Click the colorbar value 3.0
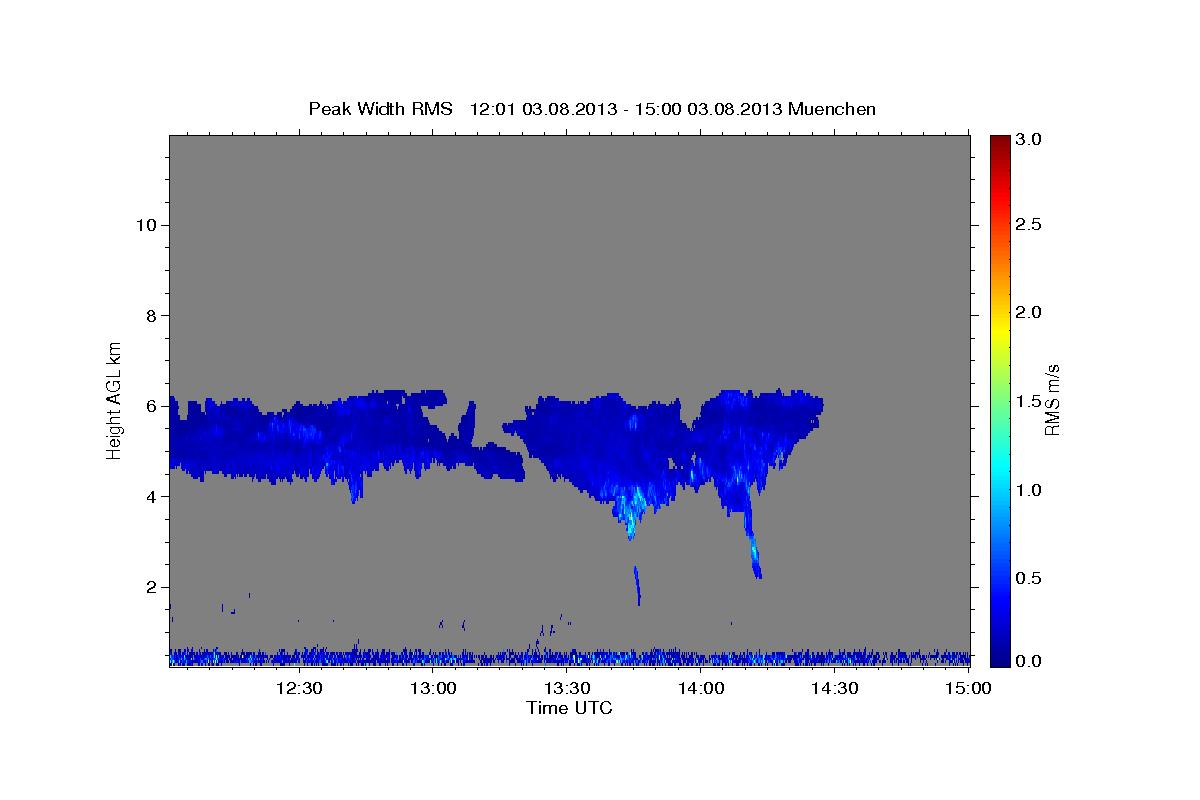This screenshot has height=800, width=1200. 1029,139
